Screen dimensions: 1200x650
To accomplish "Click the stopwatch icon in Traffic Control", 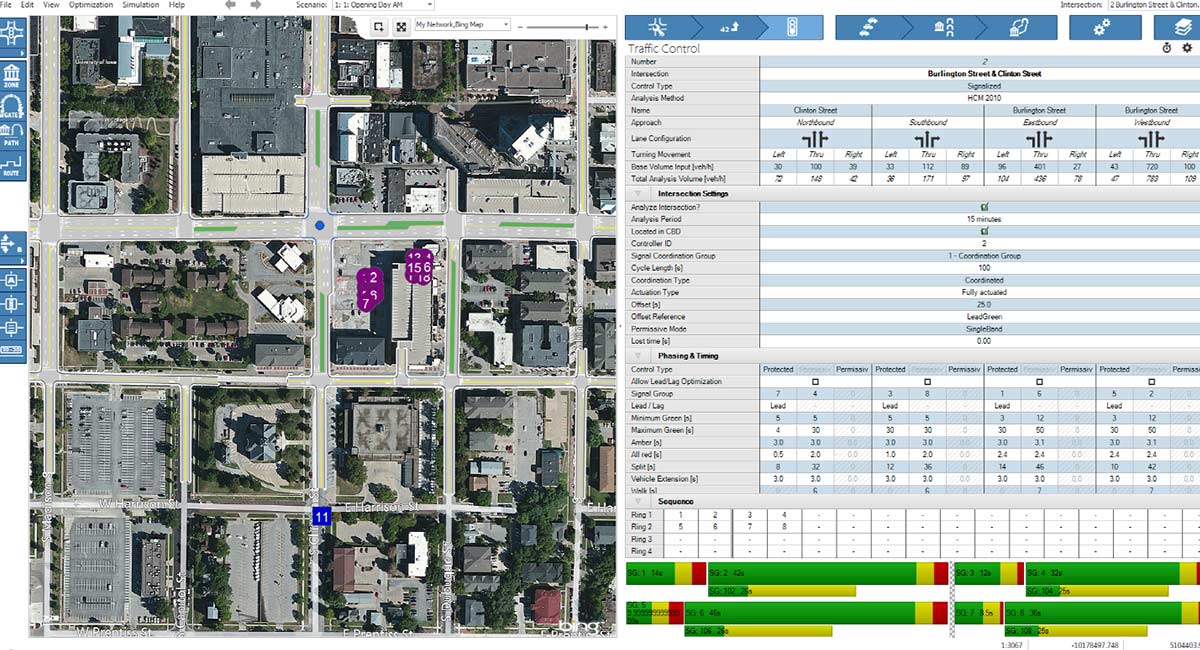I will [1167, 48].
